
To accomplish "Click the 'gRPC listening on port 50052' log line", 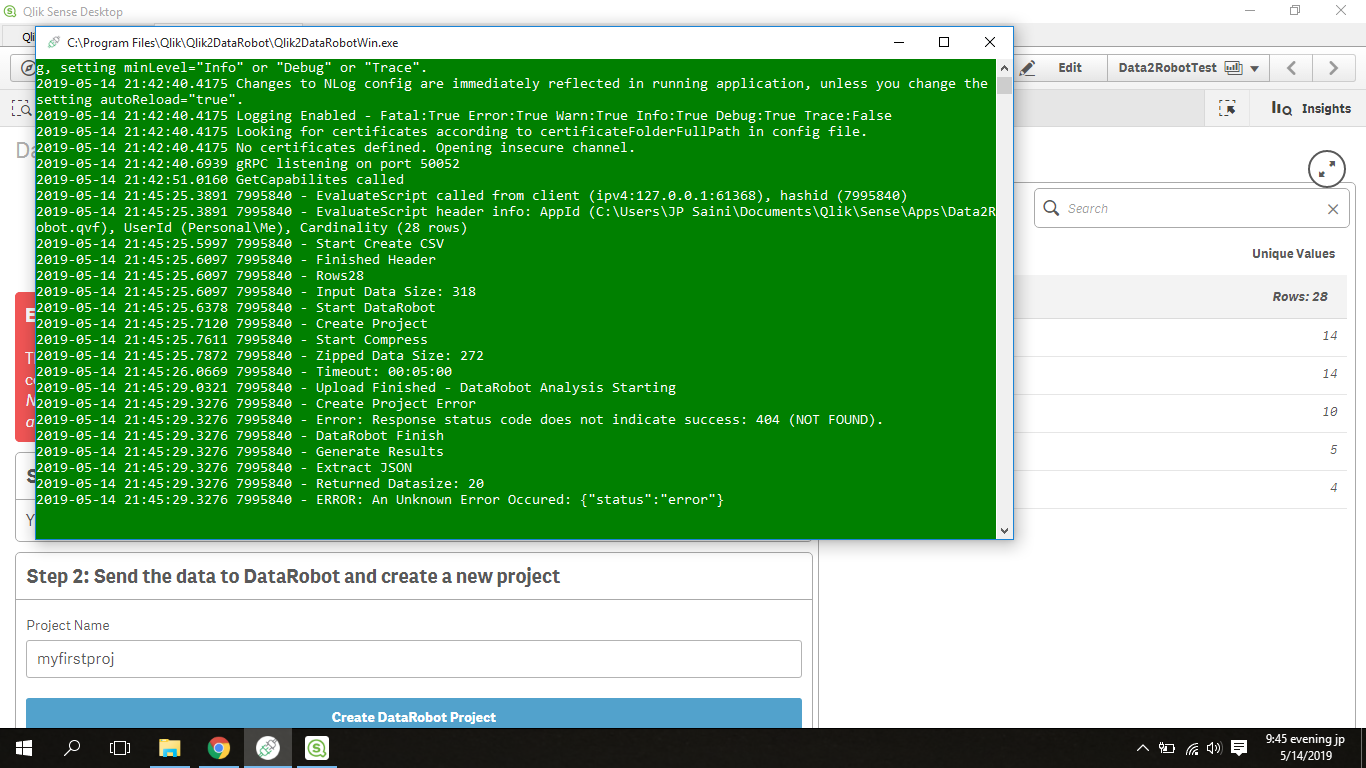I will [248, 163].
